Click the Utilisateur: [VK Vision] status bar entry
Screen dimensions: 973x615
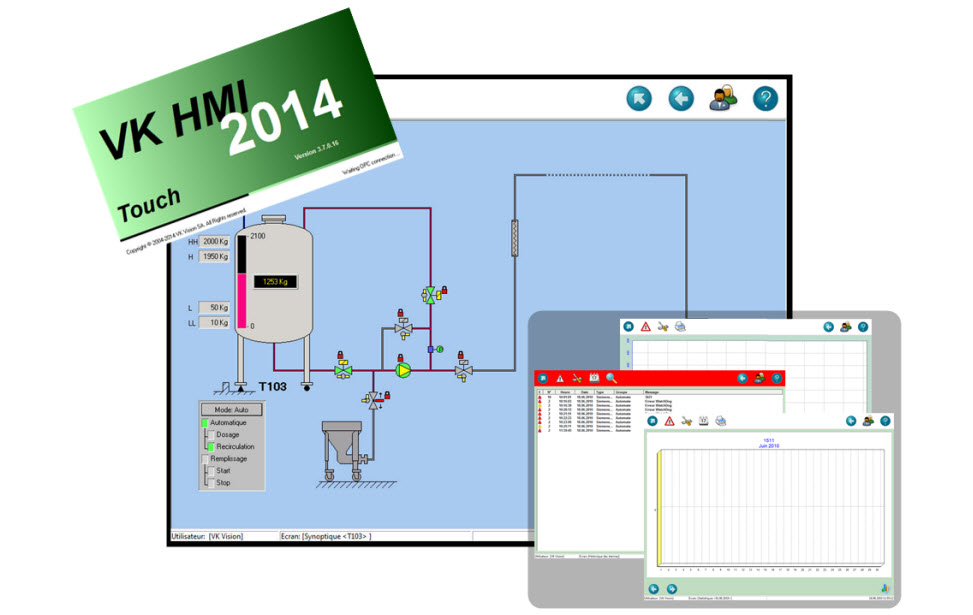pyautogui.click(x=207, y=536)
